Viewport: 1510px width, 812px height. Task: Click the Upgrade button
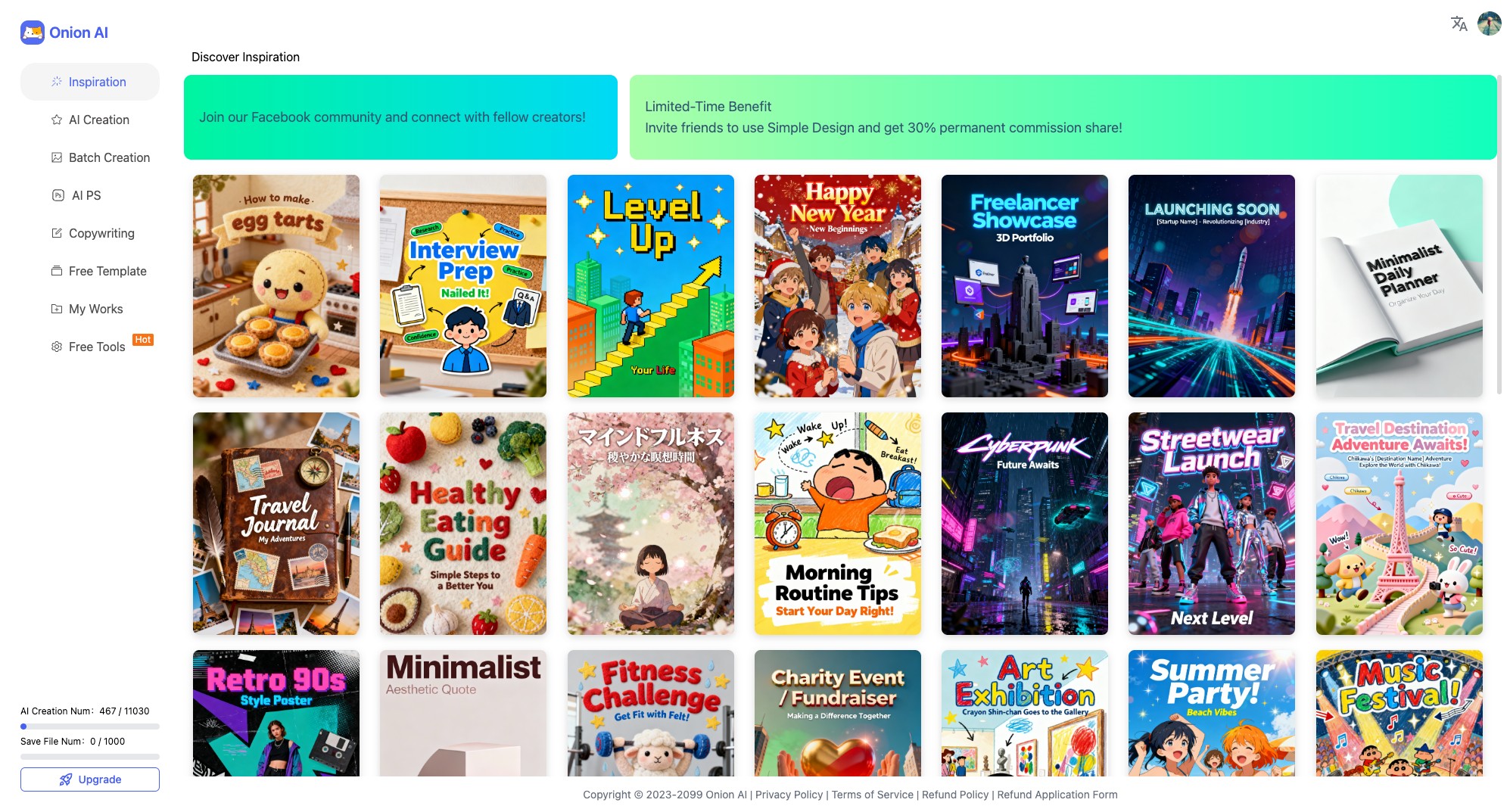pos(90,779)
